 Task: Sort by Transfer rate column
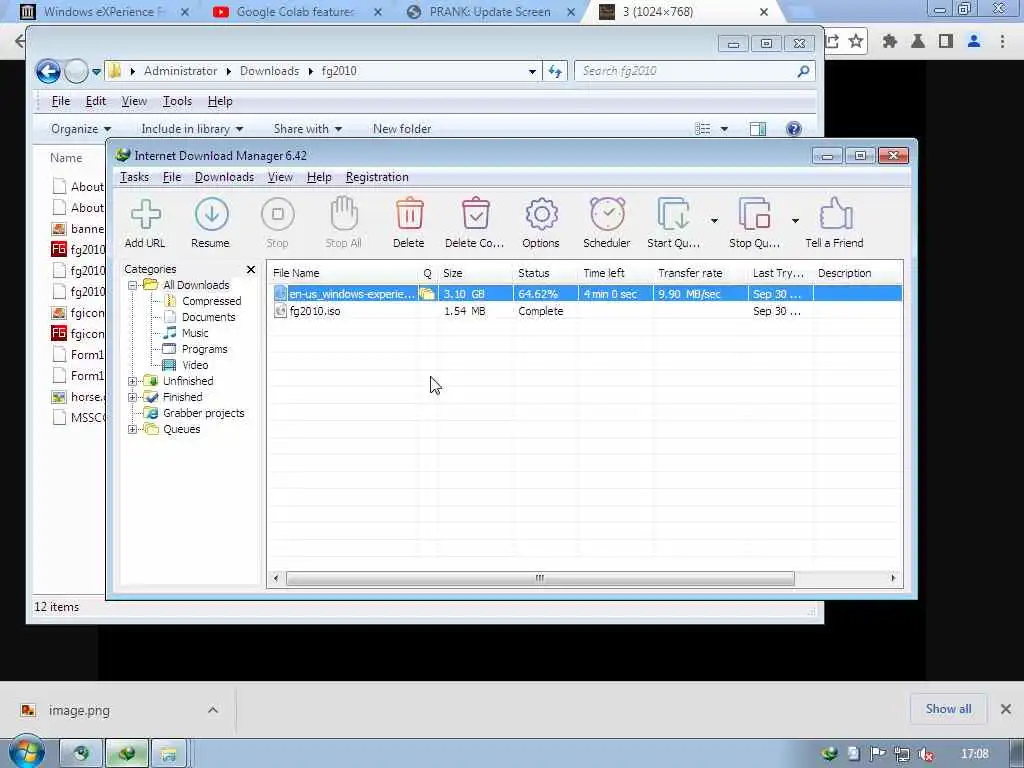[x=700, y=273]
